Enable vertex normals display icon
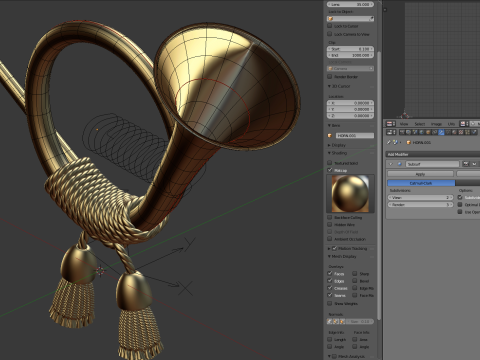This screenshot has height=360, width=480. pos(330,322)
